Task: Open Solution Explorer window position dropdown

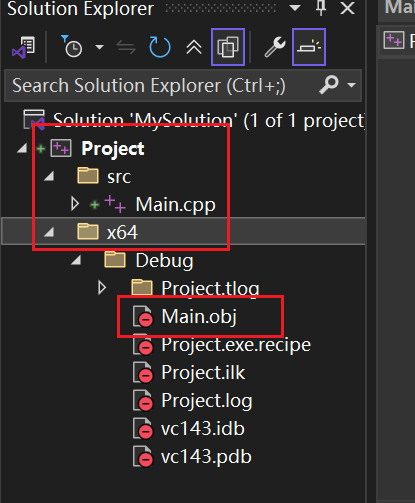Action: coord(295,8)
